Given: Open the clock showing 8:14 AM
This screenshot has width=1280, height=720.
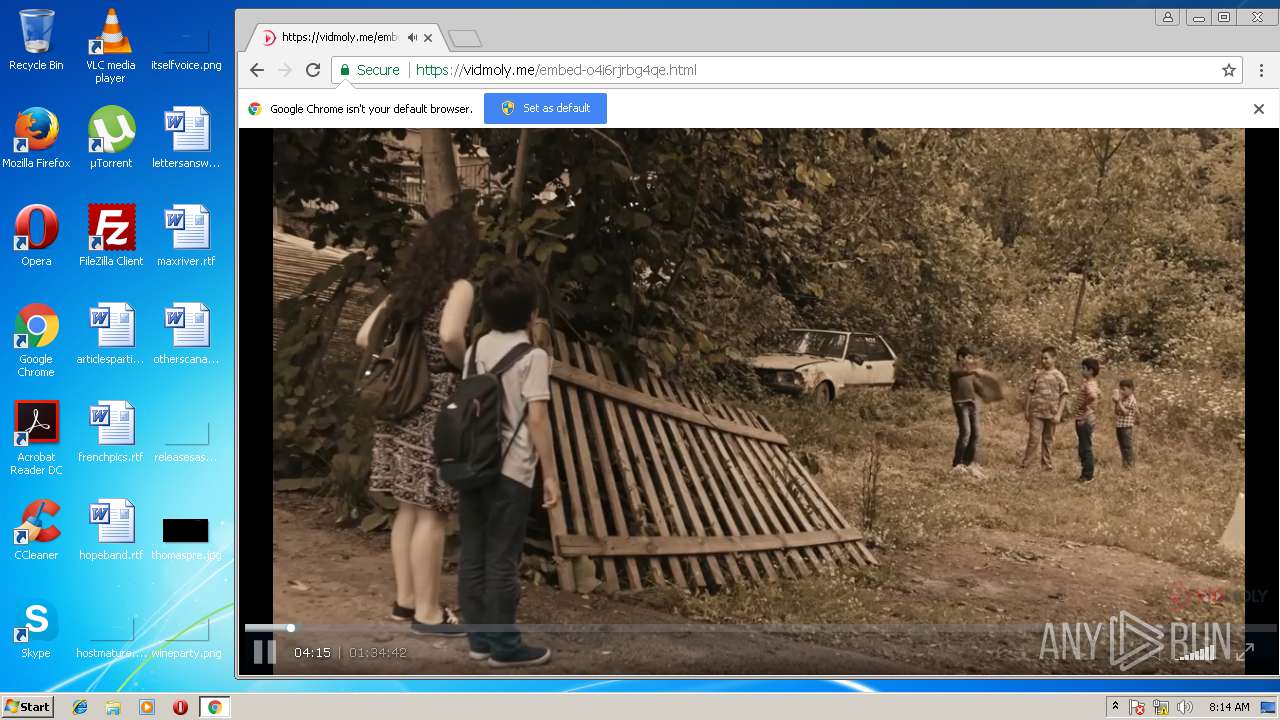Looking at the screenshot, I should point(1229,707).
